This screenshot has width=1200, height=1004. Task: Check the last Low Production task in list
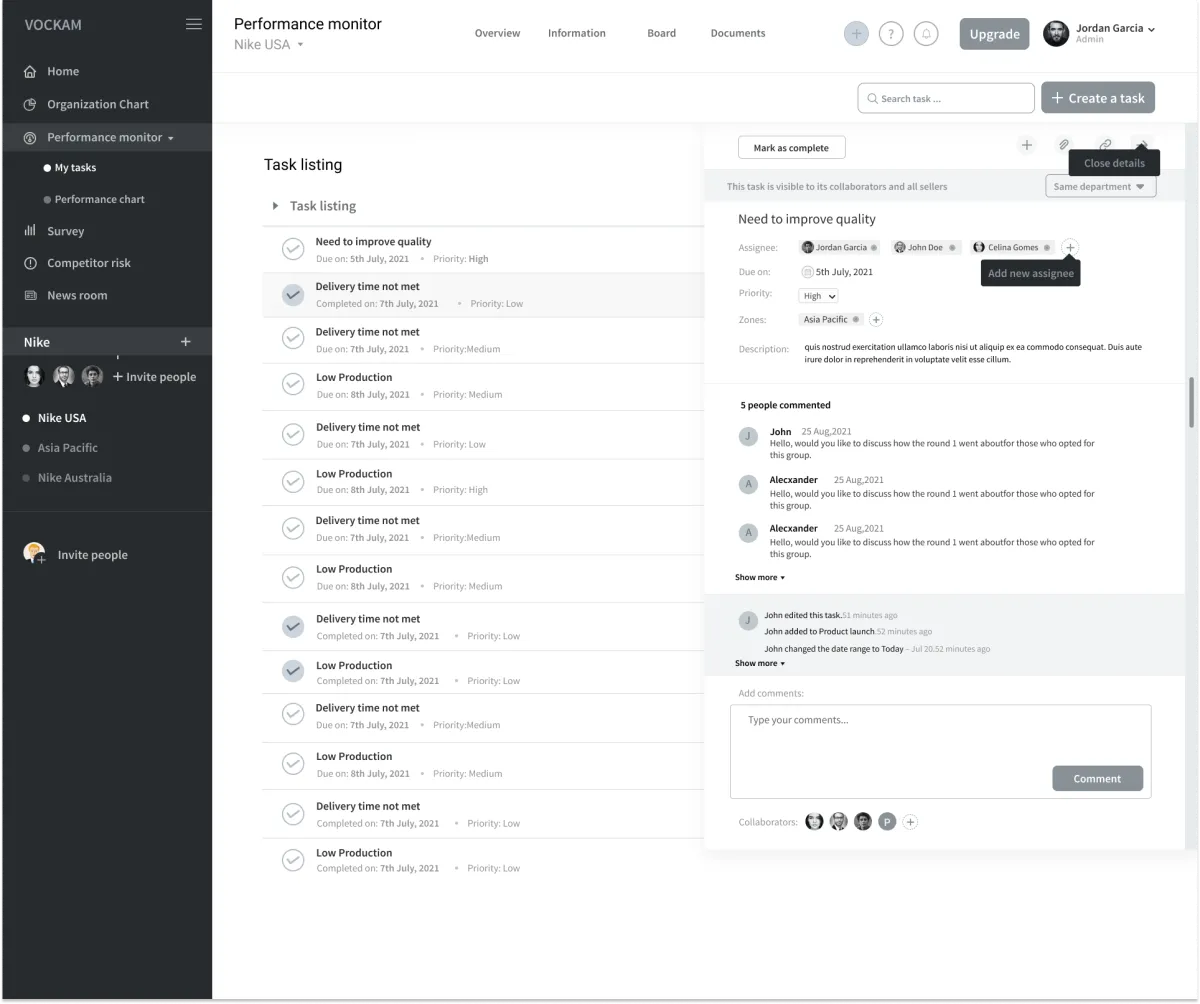(293, 860)
